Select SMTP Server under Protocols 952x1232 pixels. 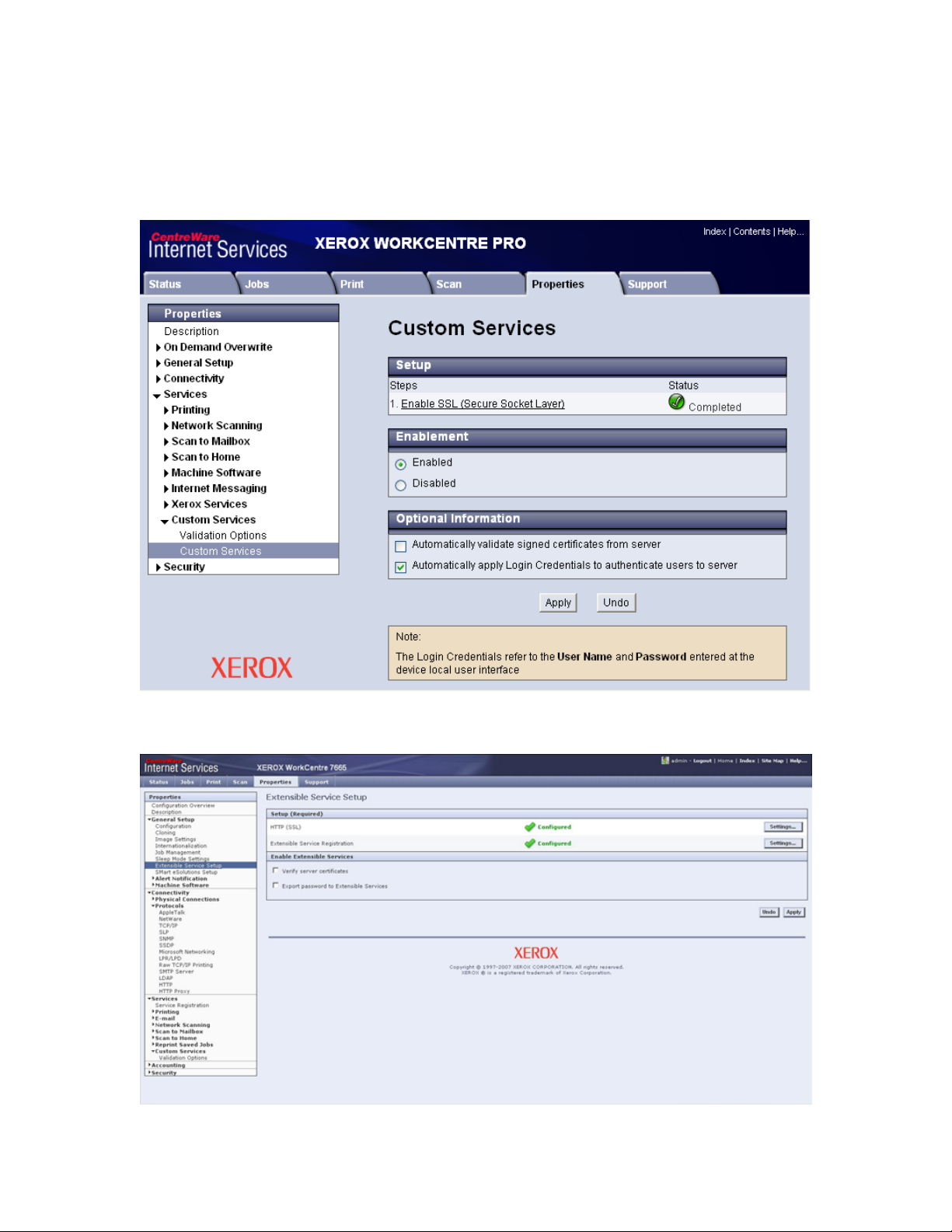pyautogui.click(x=176, y=972)
